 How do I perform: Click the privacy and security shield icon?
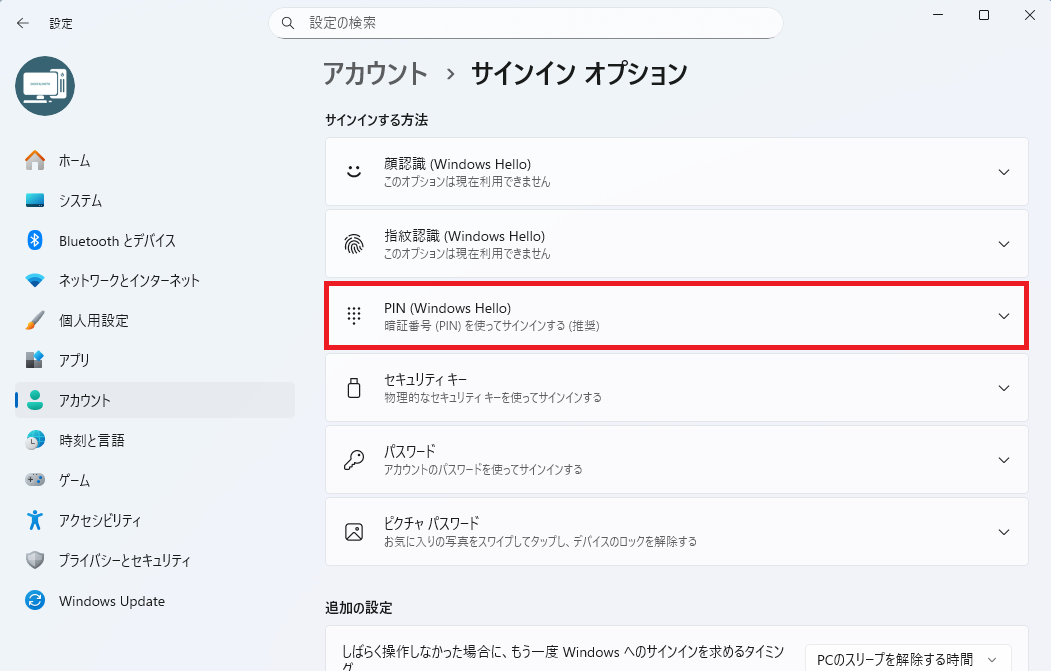click(x=35, y=560)
